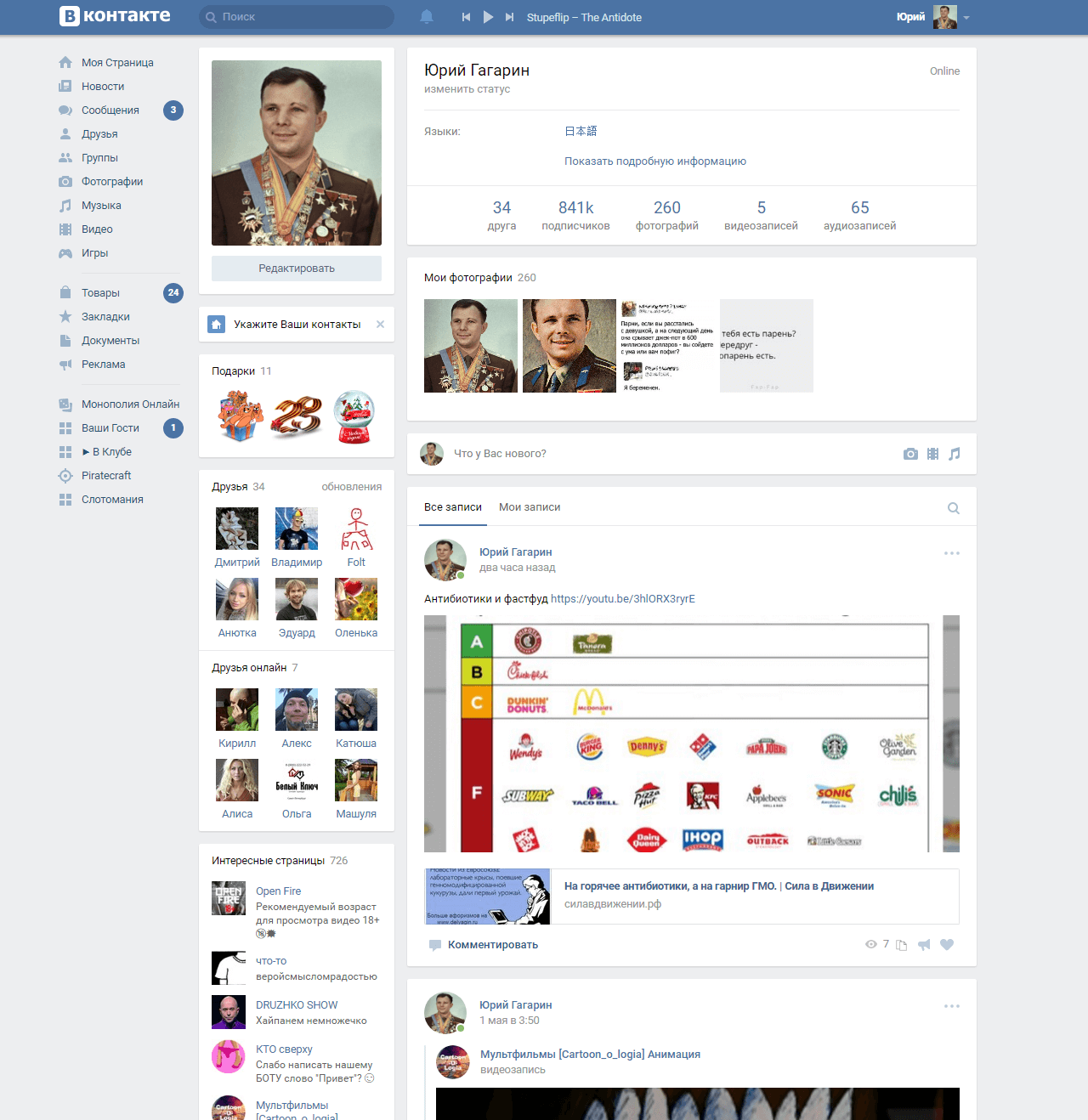Click the views eye icon on post
1088x1120 pixels.
click(871, 944)
